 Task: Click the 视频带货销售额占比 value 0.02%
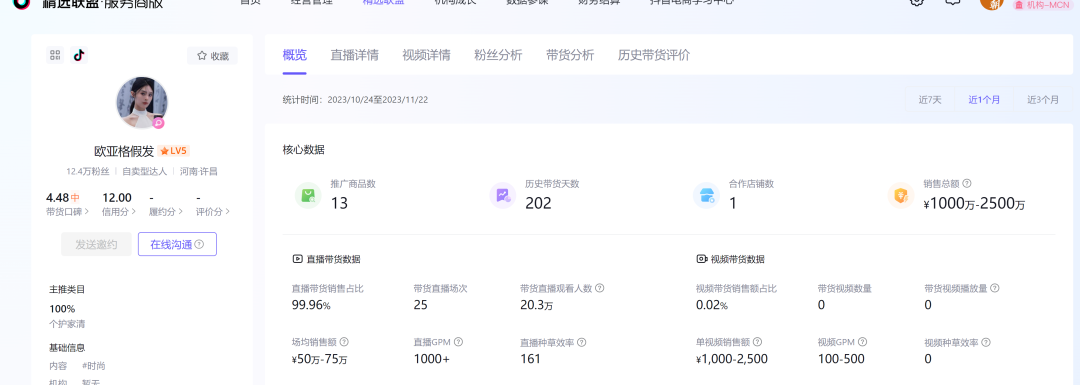click(x=712, y=305)
